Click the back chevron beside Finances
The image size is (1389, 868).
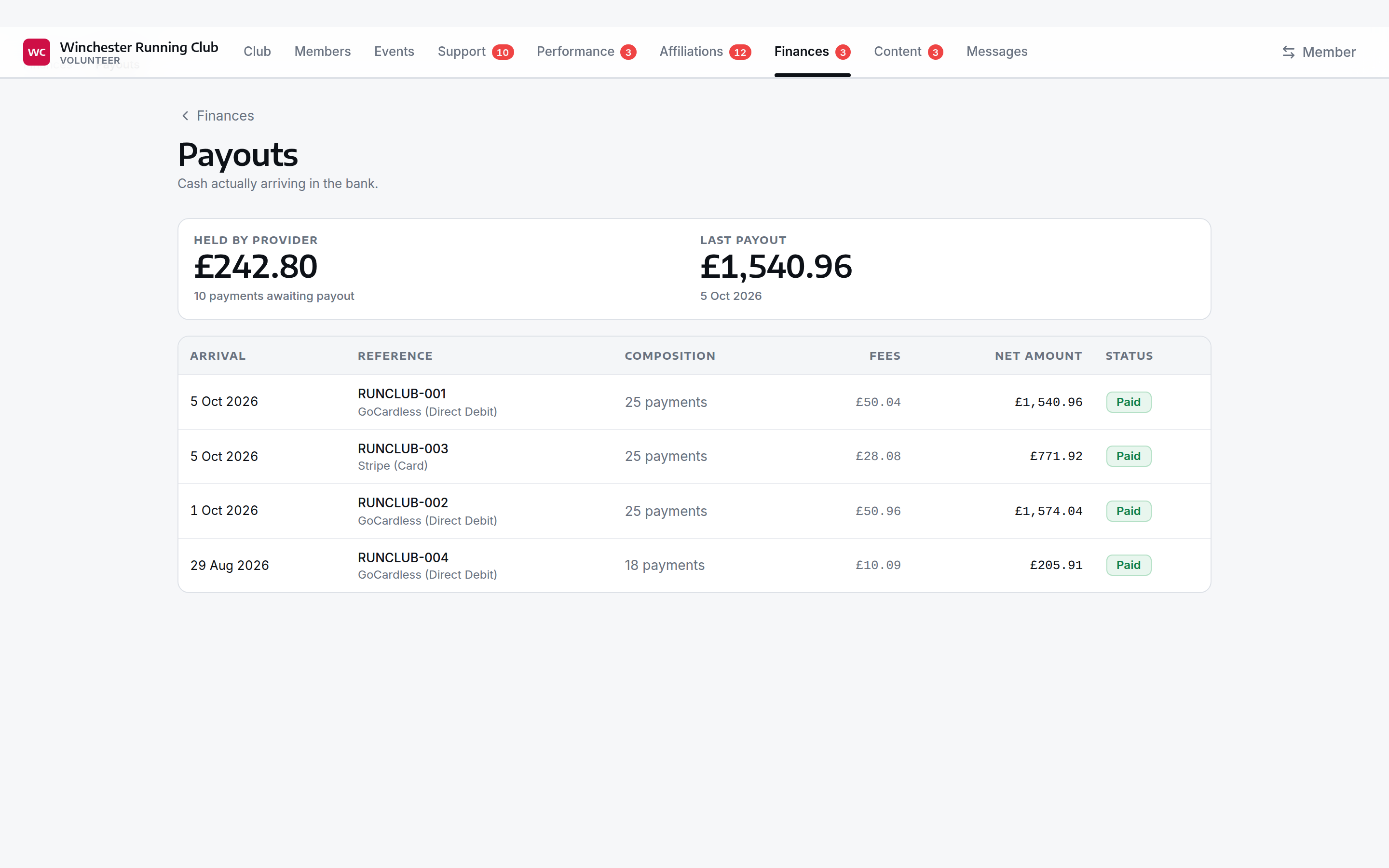[185, 116]
